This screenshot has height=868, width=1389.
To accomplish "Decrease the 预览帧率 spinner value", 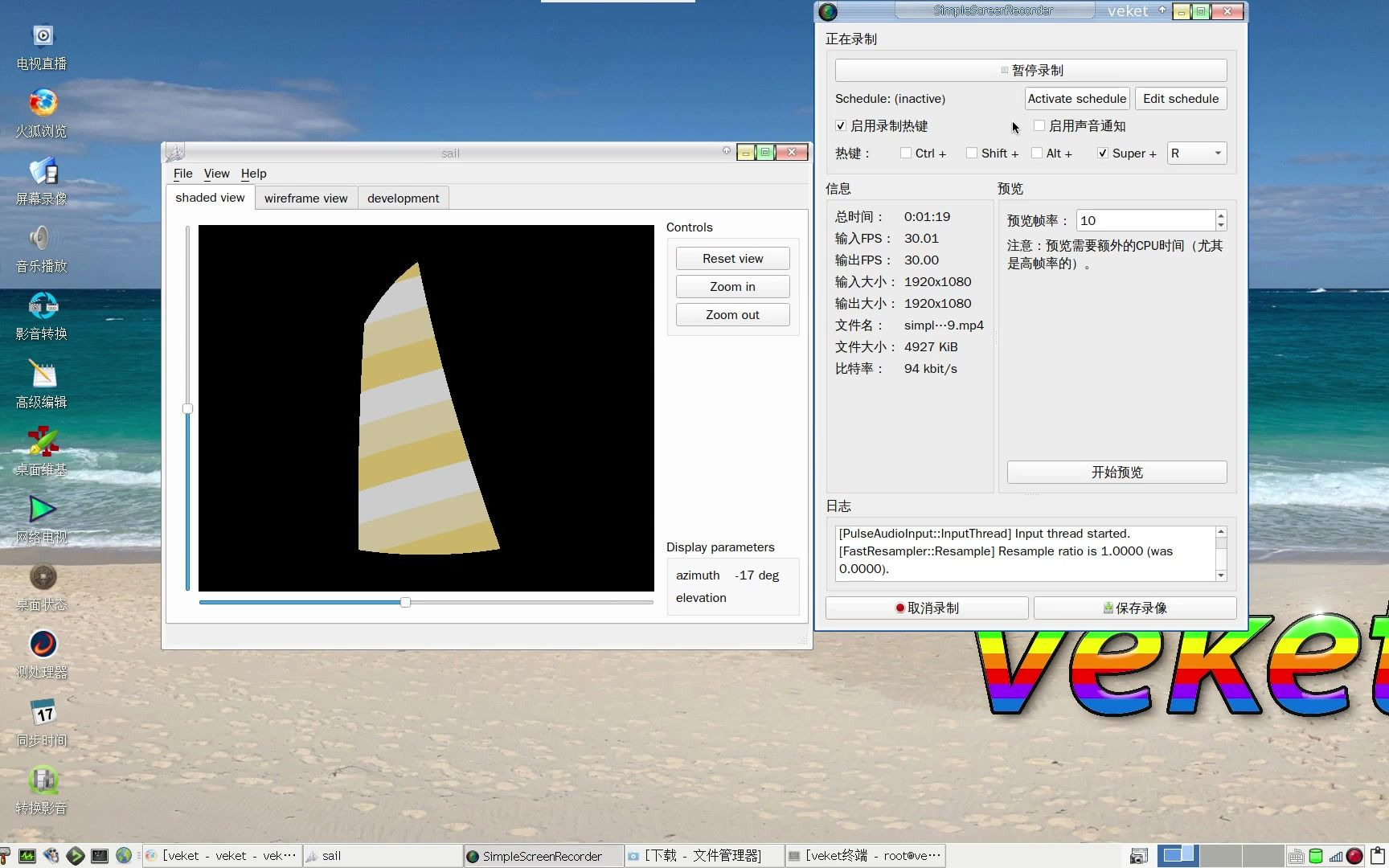I will [x=1221, y=226].
